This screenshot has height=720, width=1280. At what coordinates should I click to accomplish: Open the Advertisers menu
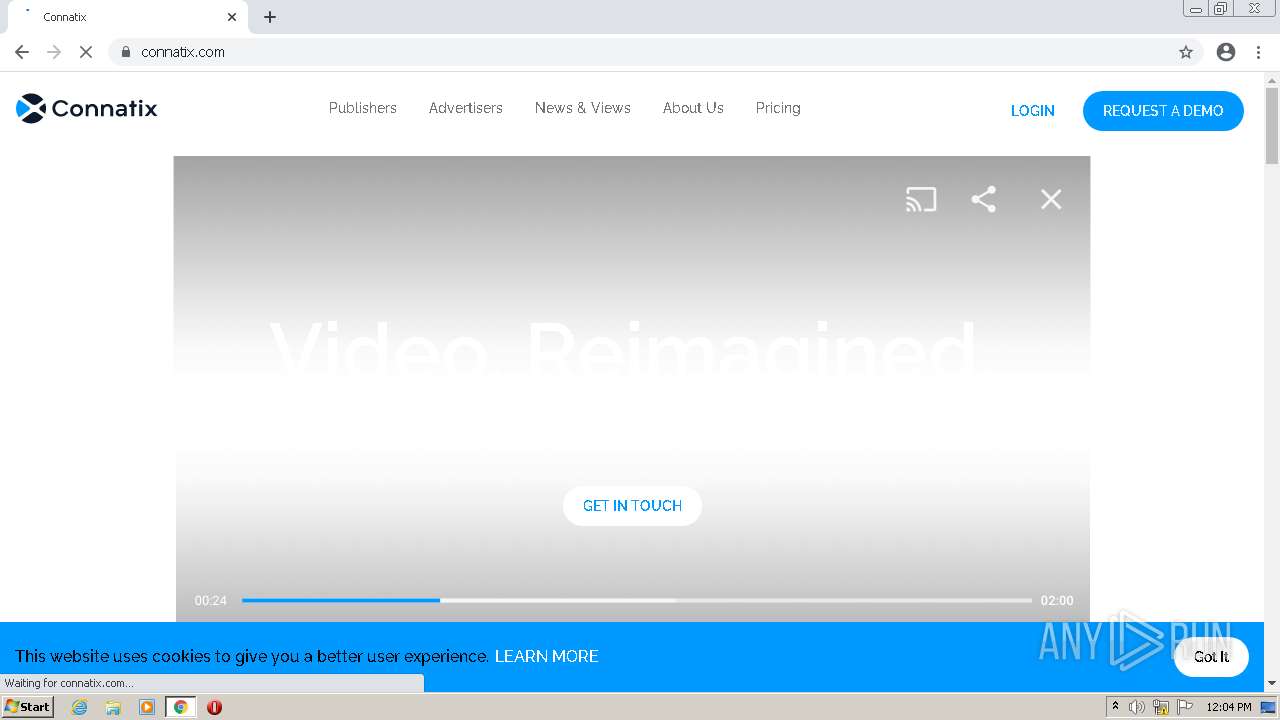tap(466, 108)
